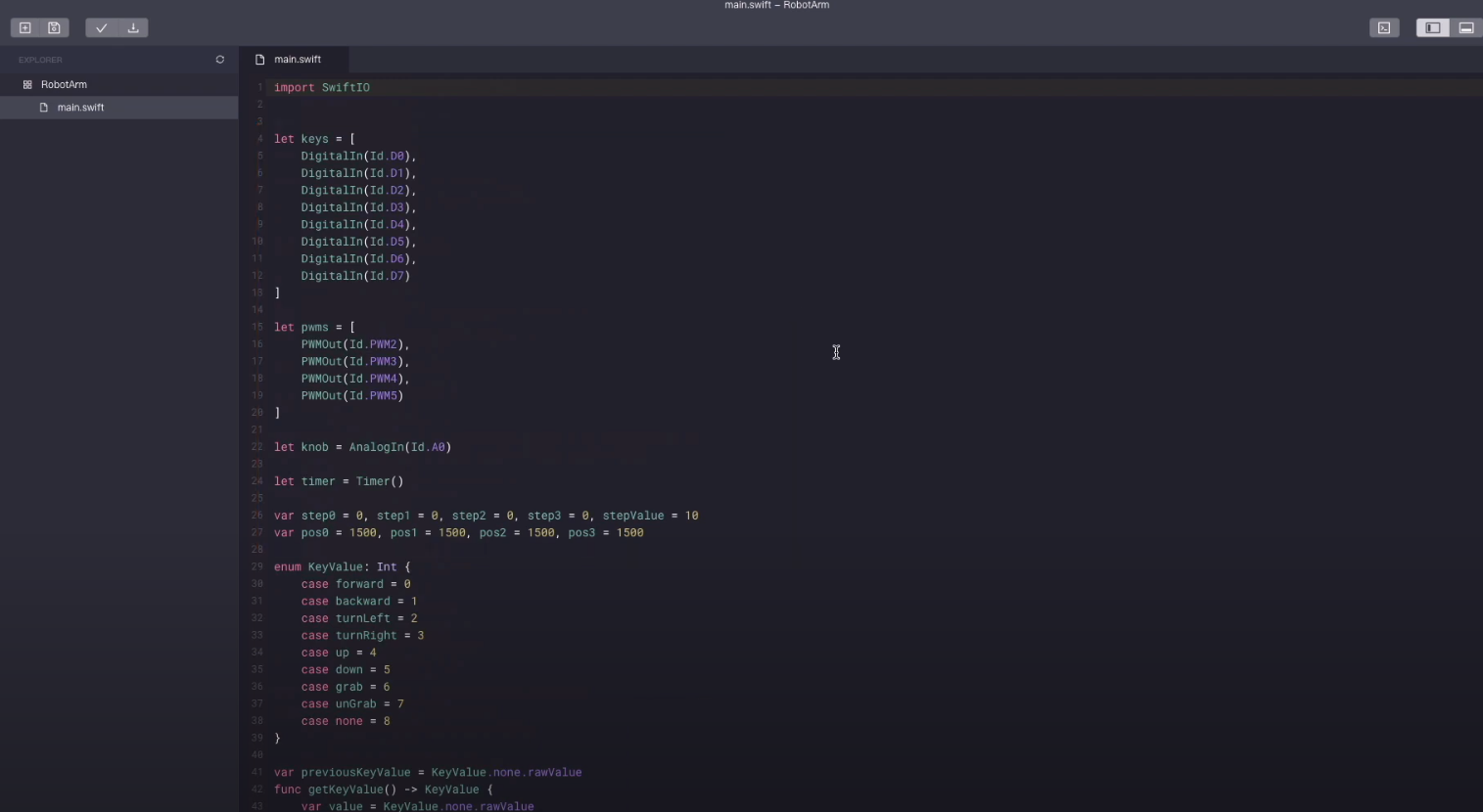
Task: Click the download to board icon
Action: [133, 27]
